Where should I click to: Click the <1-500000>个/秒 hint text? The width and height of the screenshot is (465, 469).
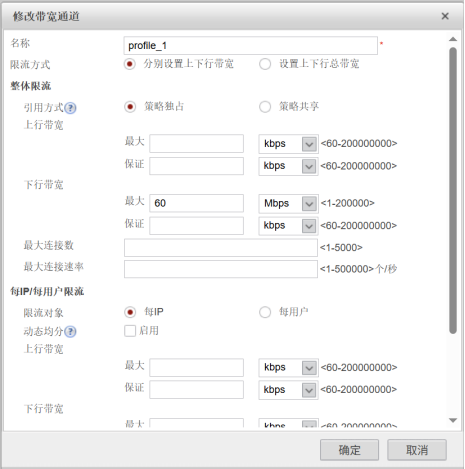358,269
